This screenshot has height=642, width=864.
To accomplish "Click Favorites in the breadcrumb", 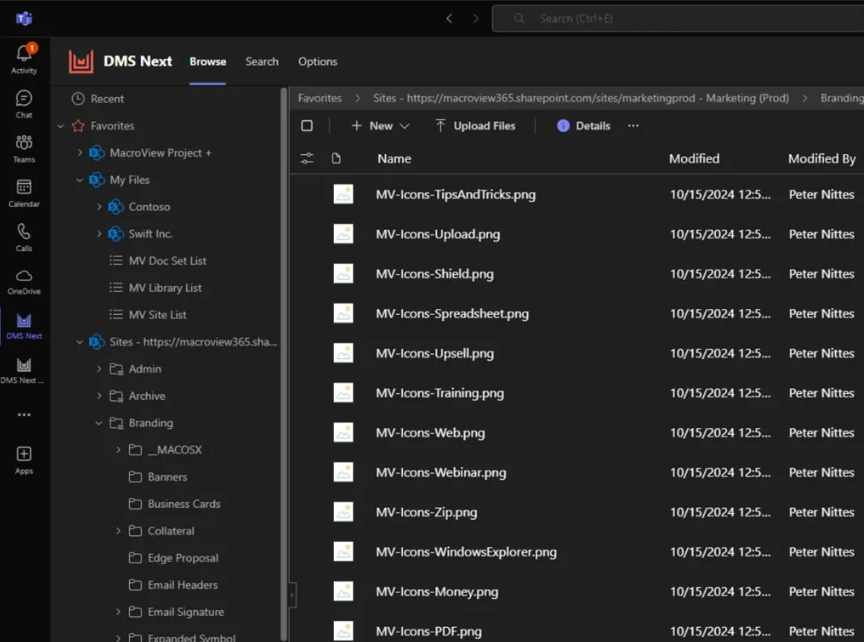I will 320,98.
